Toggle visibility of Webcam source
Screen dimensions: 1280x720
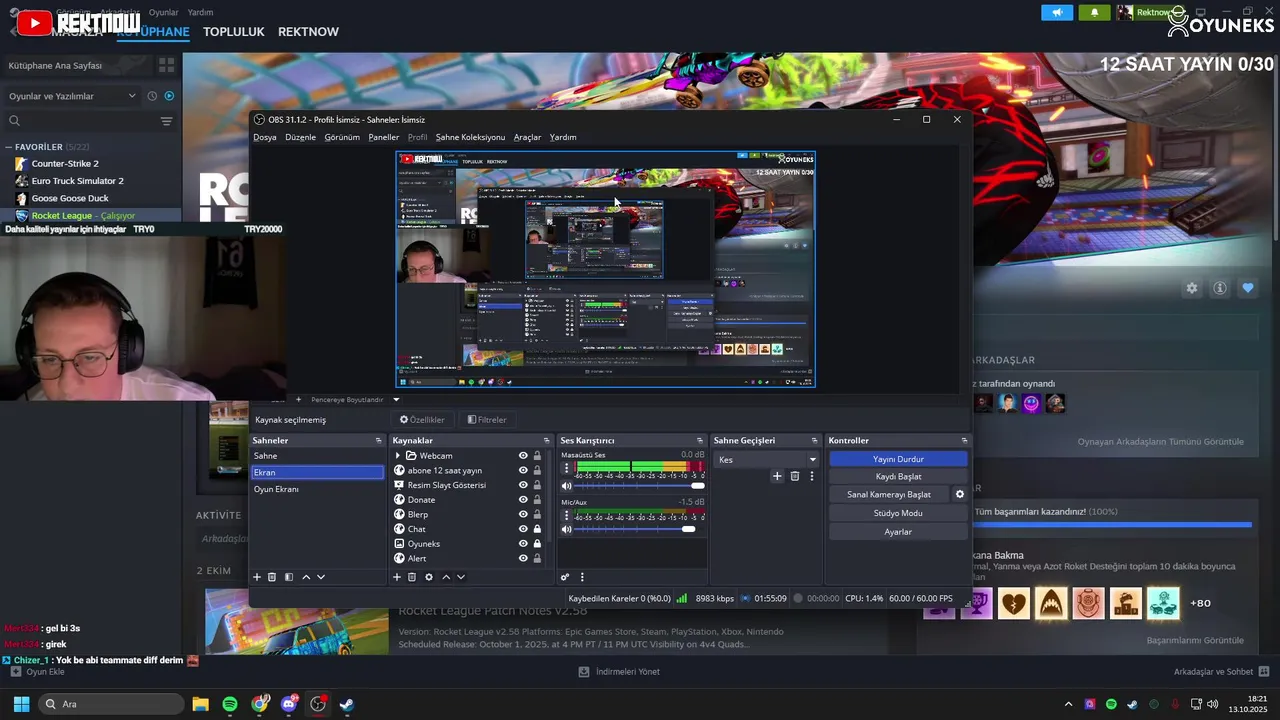(x=523, y=456)
